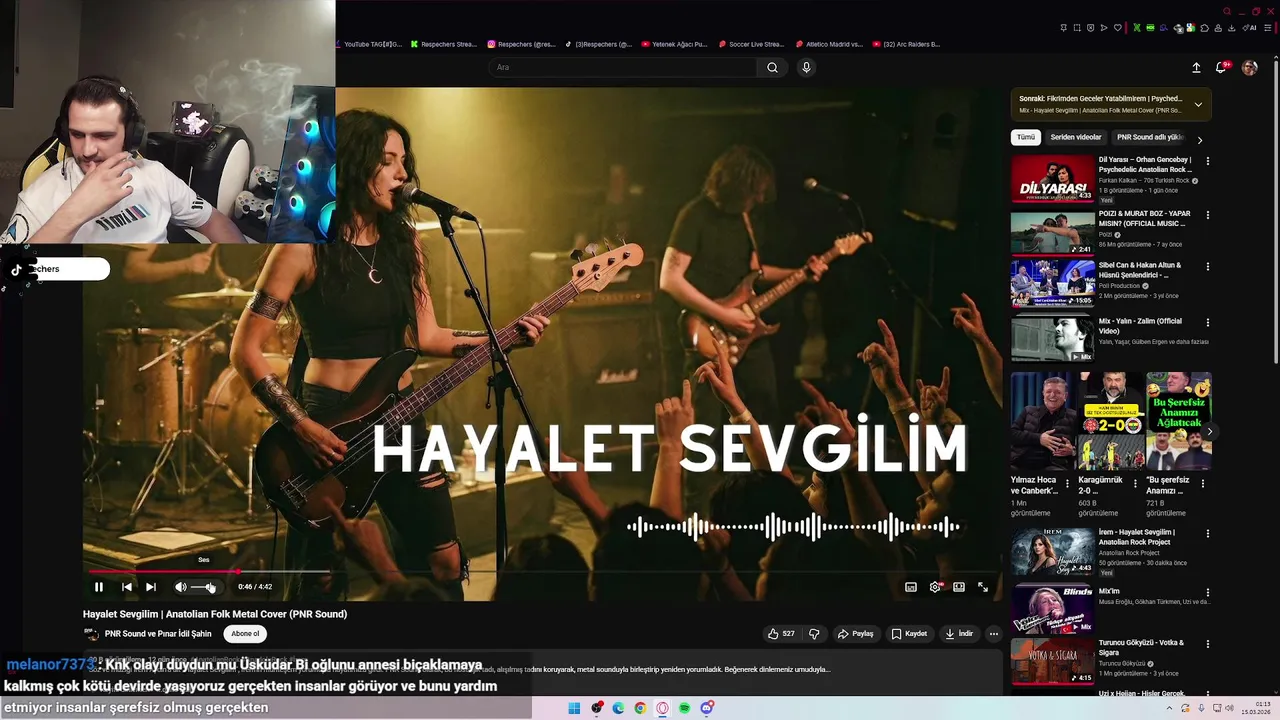Dislike the video

click(x=814, y=633)
